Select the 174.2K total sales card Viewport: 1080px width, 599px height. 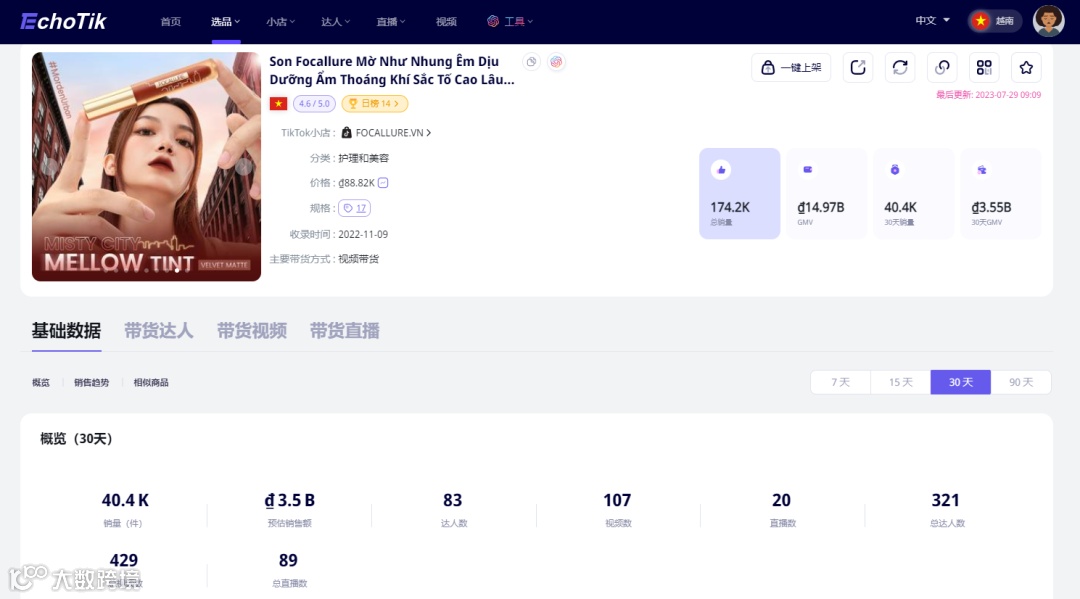[x=739, y=193]
